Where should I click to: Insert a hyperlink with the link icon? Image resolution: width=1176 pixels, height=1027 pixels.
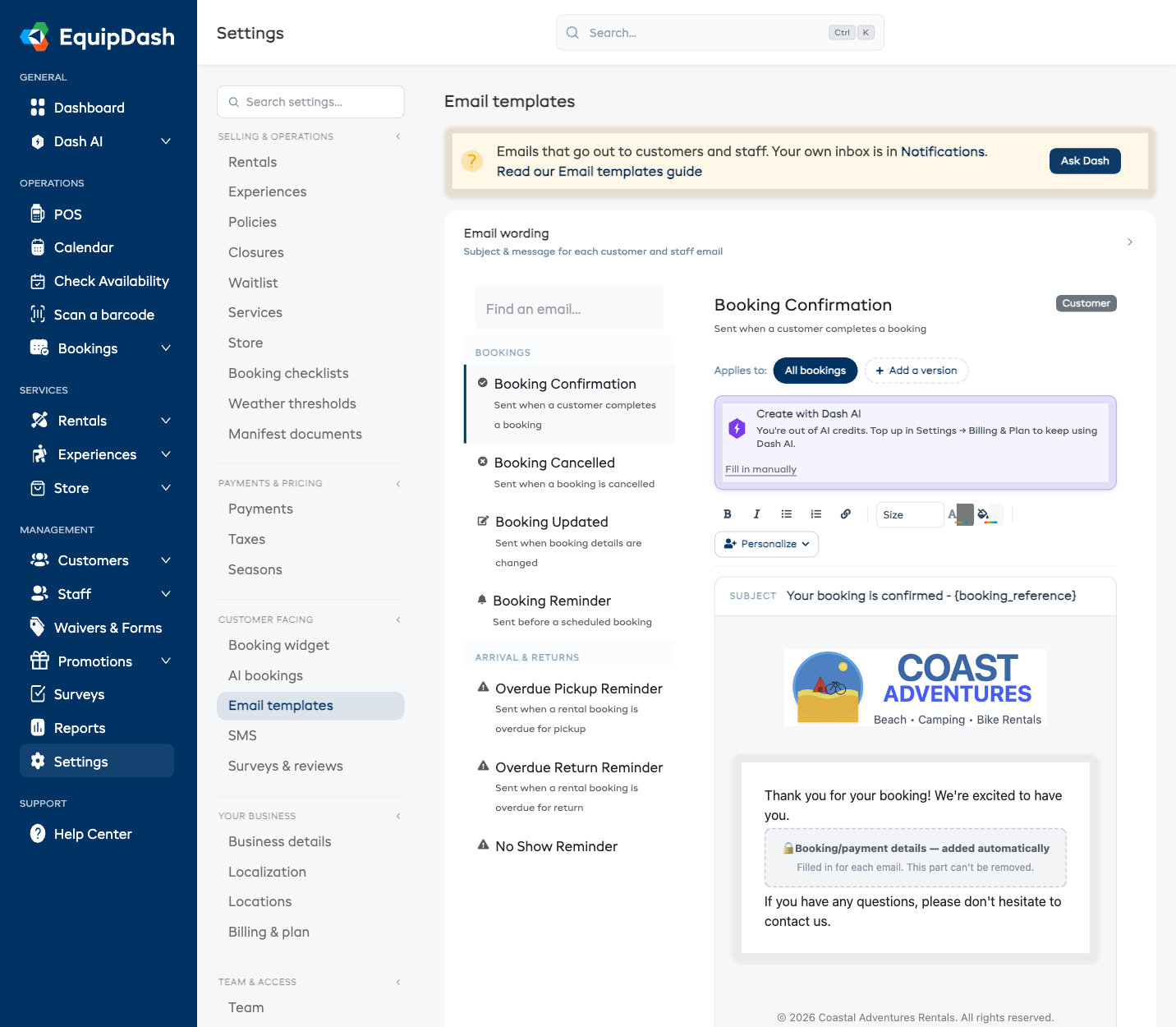845,514
